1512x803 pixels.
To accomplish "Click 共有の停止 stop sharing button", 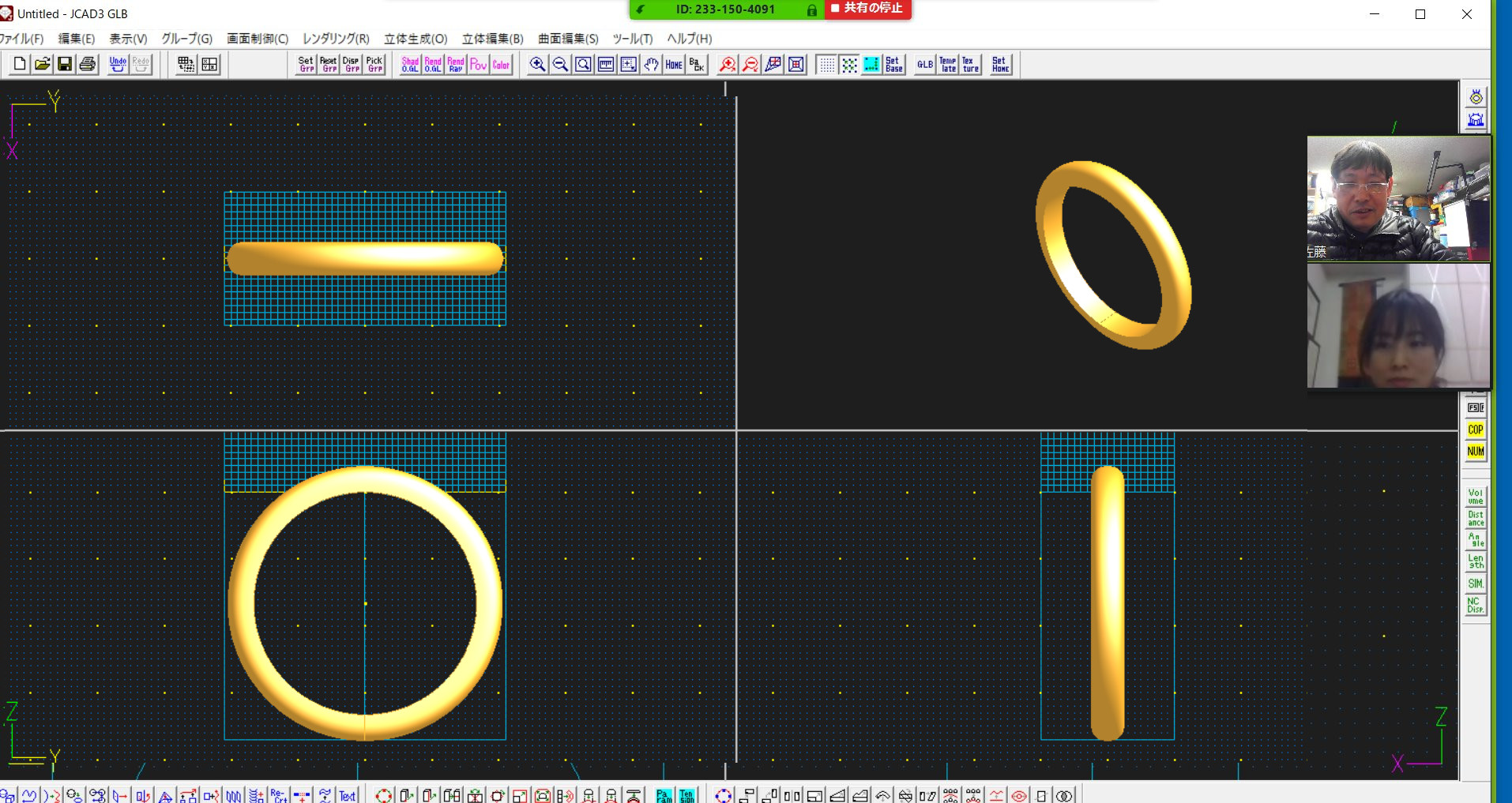I will pos(867,9).
